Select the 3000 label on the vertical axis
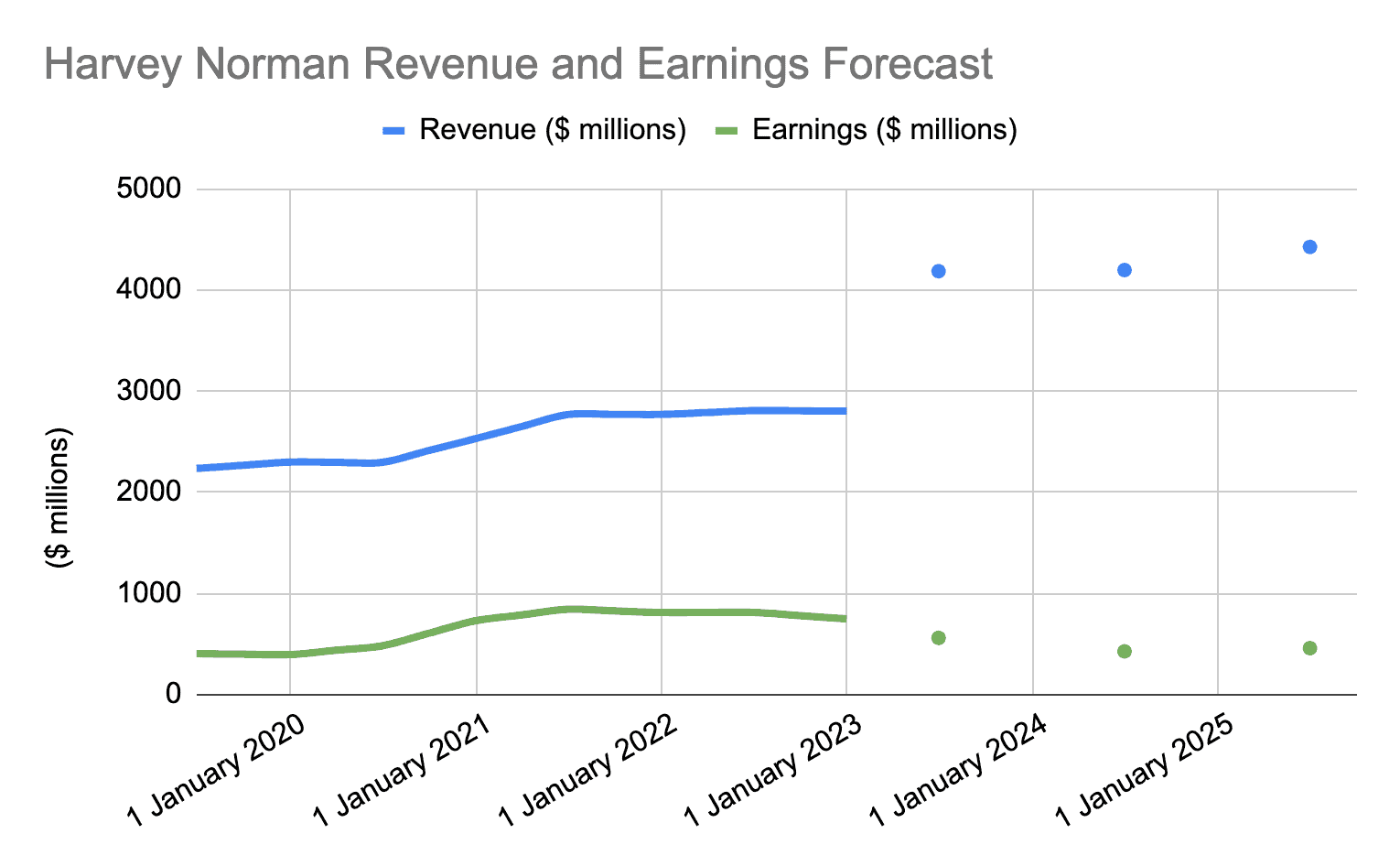 149,392
